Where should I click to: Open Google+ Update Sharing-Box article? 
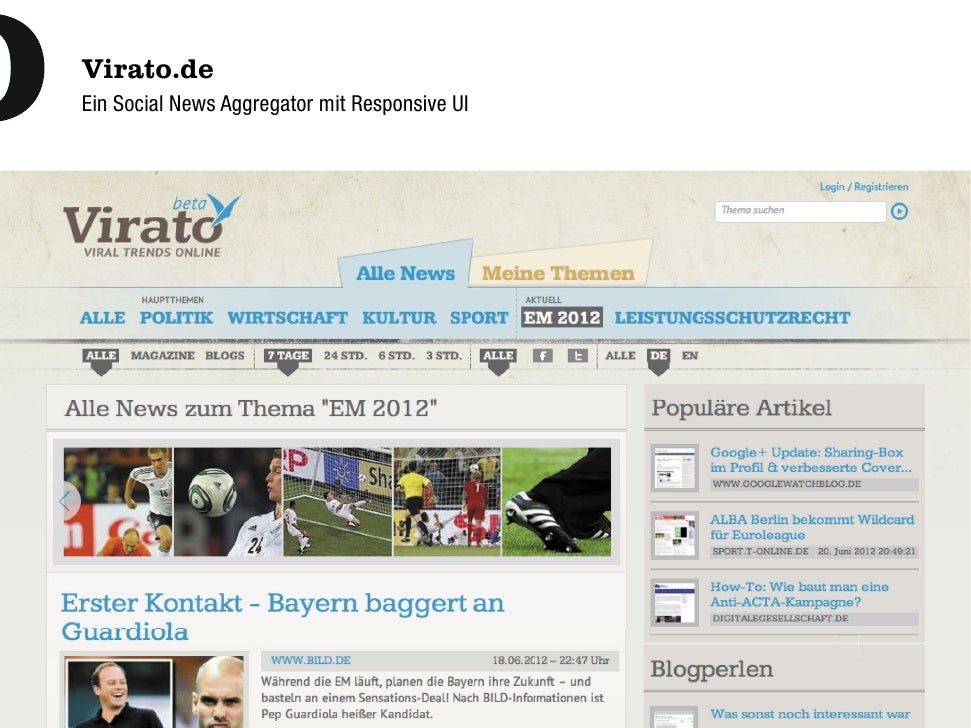[x=811, y=460]
